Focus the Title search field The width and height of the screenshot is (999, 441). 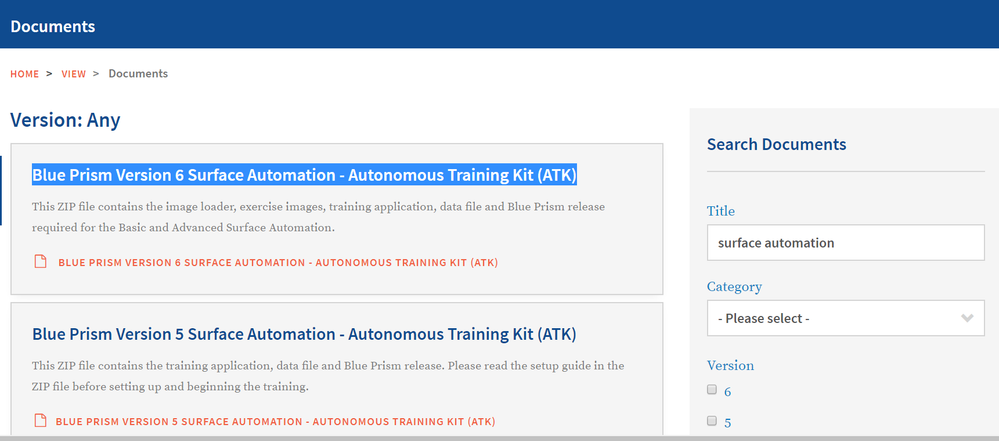pyautogui.click(x=845, y=242)
